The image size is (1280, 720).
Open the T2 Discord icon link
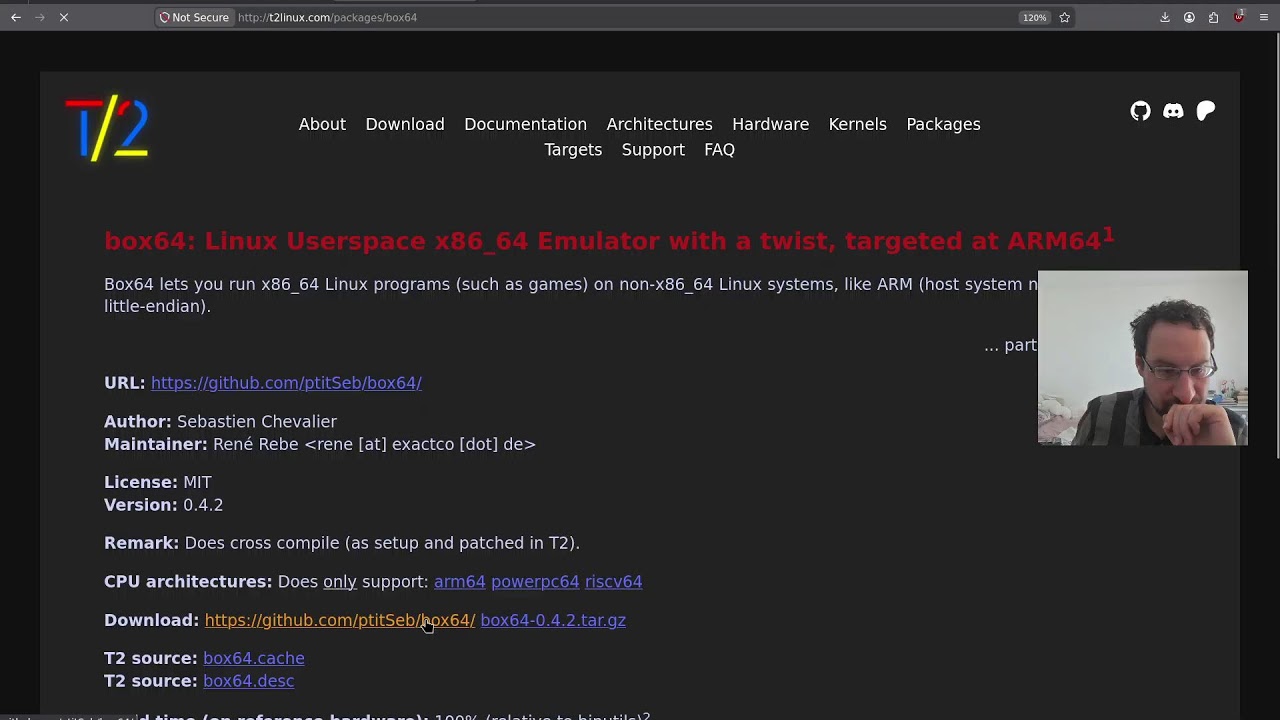coord(1173,111)
